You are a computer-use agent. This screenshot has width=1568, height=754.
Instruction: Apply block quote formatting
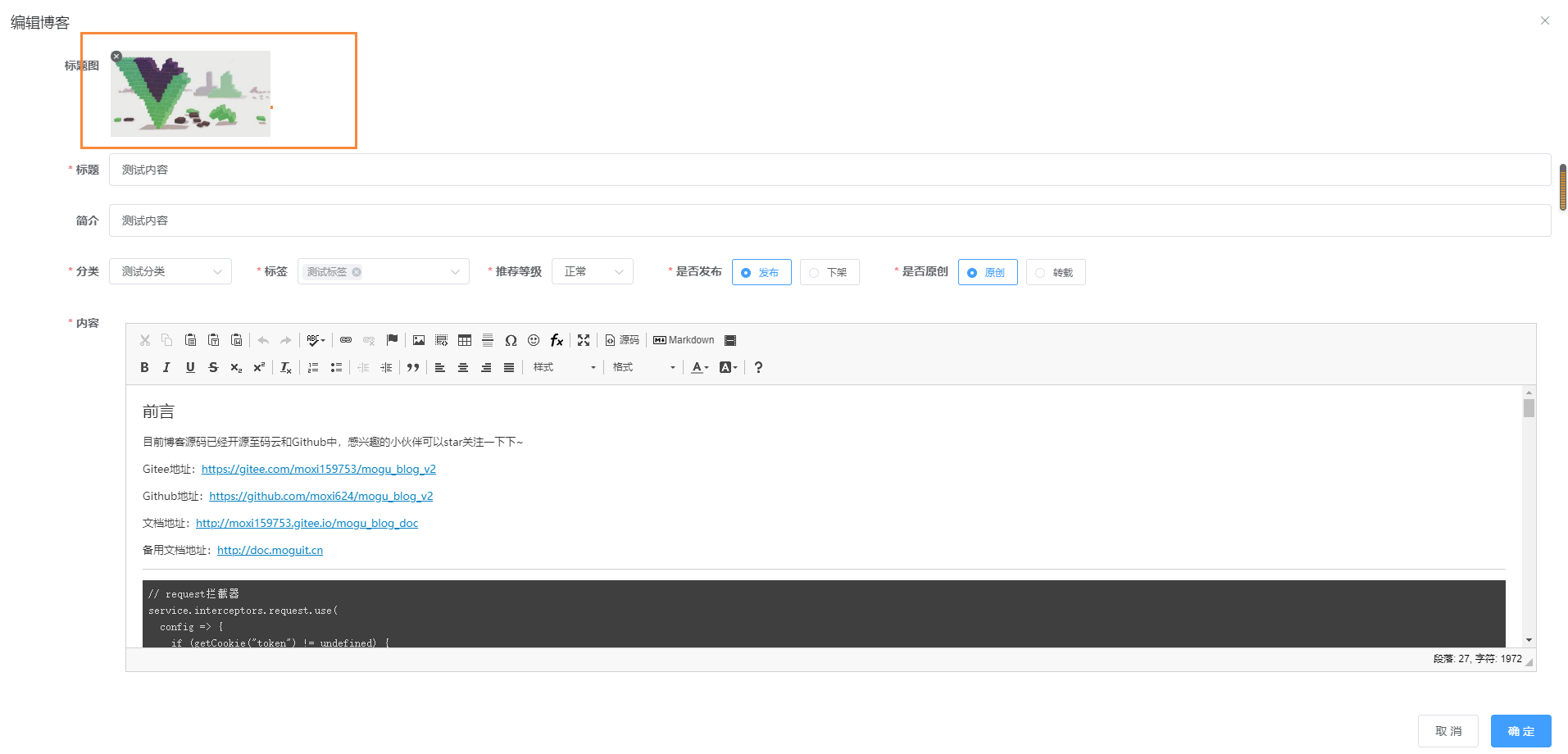tap(413, 367)
